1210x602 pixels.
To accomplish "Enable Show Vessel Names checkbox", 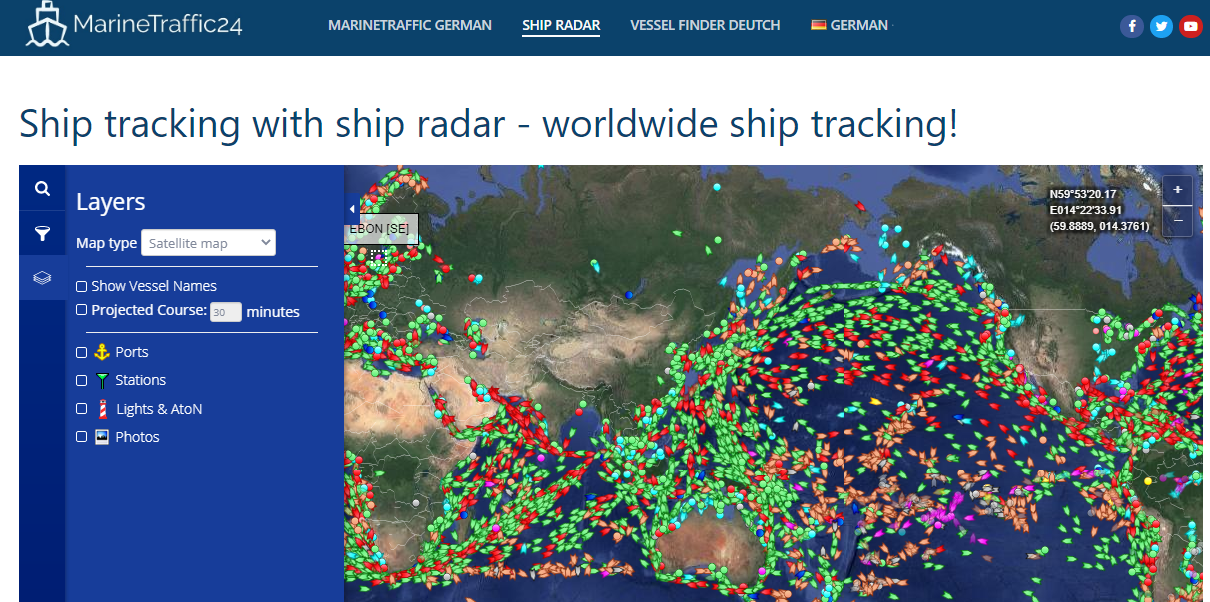I will click(x=82, y=286).
